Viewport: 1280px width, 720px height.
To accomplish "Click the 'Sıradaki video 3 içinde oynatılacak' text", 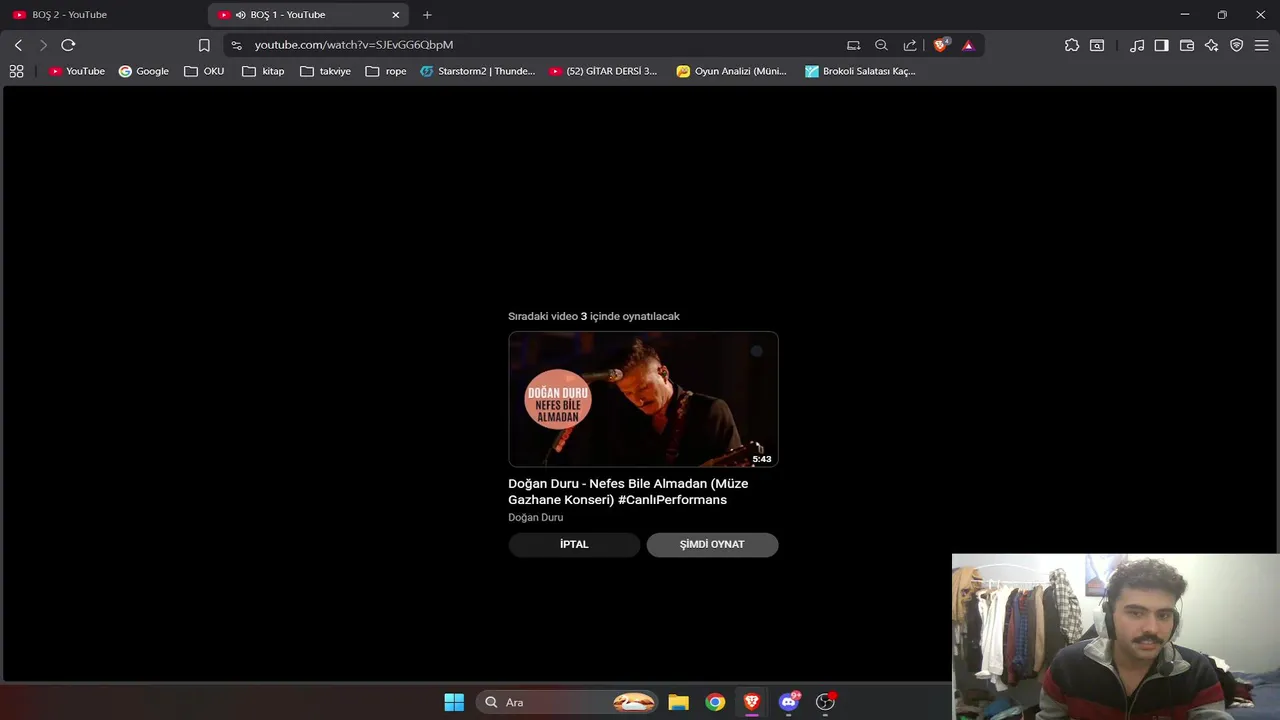I will pos(594,316).
